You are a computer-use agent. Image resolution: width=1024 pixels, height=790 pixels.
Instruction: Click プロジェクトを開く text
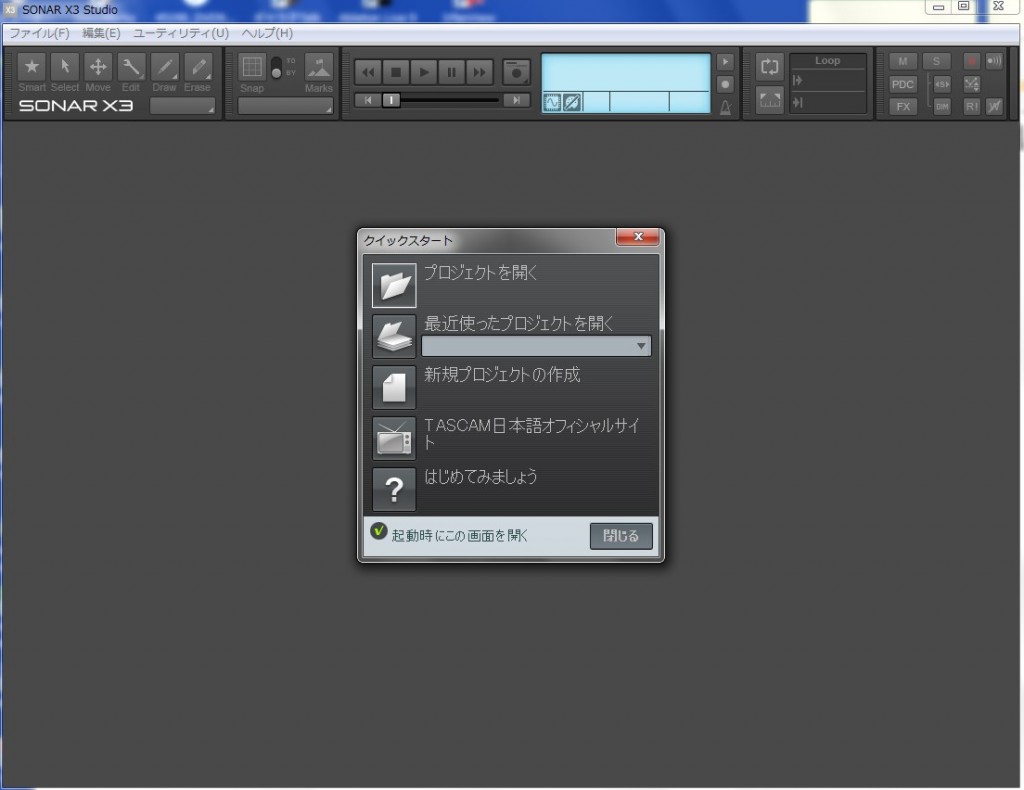(480, 272)
